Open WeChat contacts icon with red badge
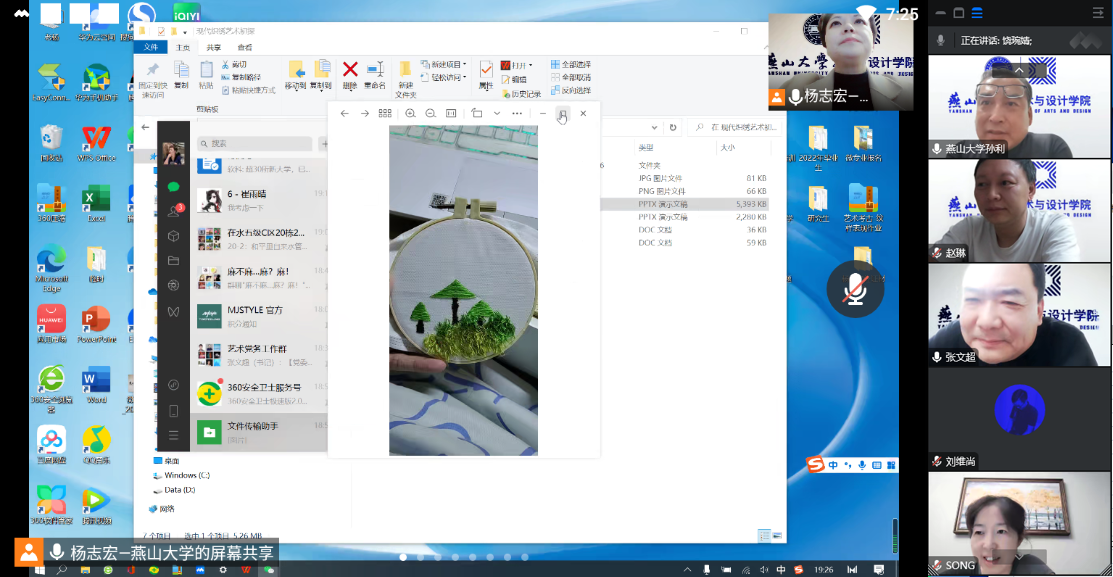 [174, 211]
